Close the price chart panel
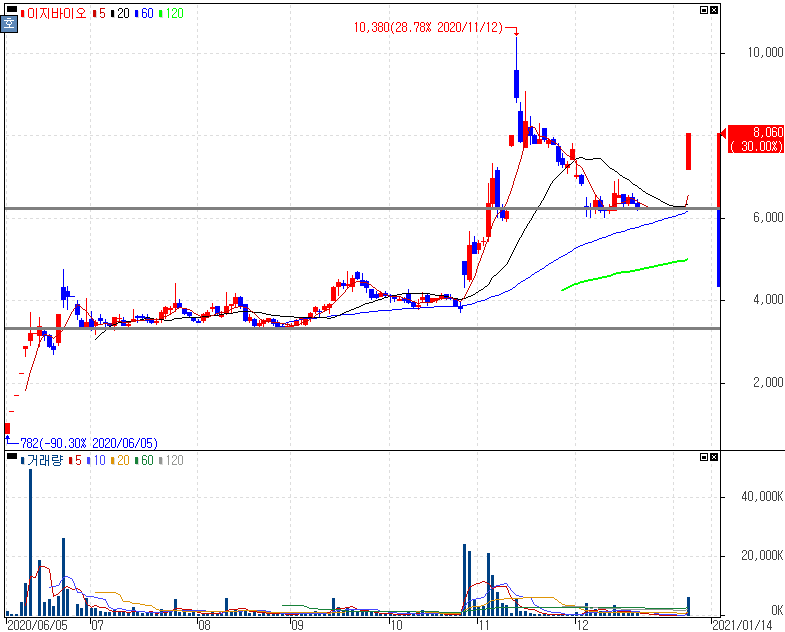Image resolution: width=785 pixels, height=632 pixels. (714, 10)
